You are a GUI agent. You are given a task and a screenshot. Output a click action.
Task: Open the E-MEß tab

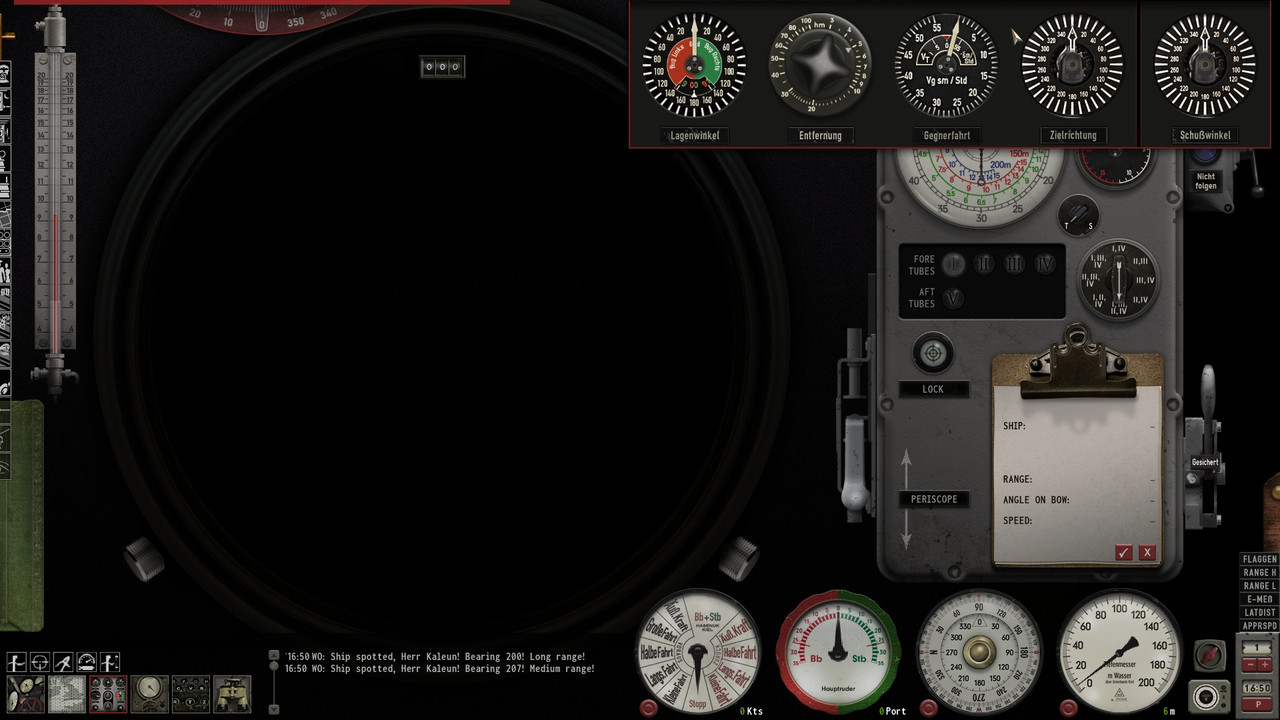click(x=1259, y=599)
